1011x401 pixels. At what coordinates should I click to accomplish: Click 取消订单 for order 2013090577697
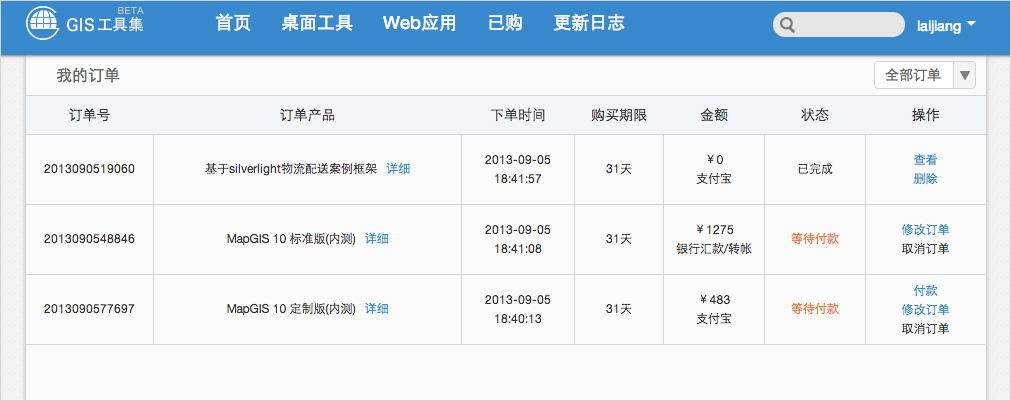pos(925,328)
